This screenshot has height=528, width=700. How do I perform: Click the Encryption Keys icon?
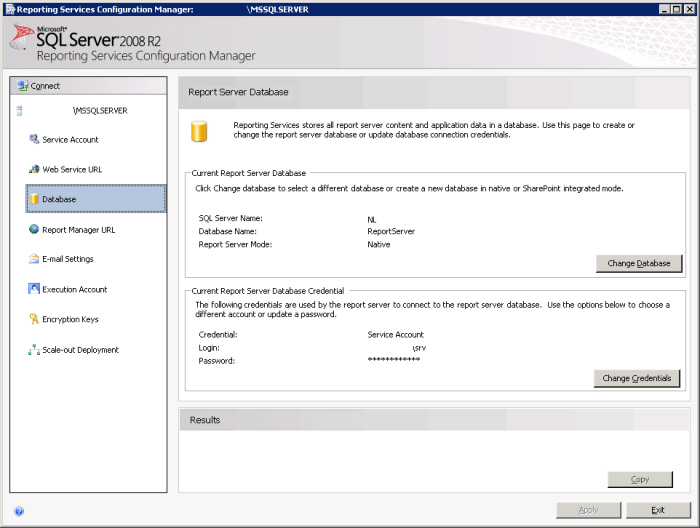[x=34, y=319]
